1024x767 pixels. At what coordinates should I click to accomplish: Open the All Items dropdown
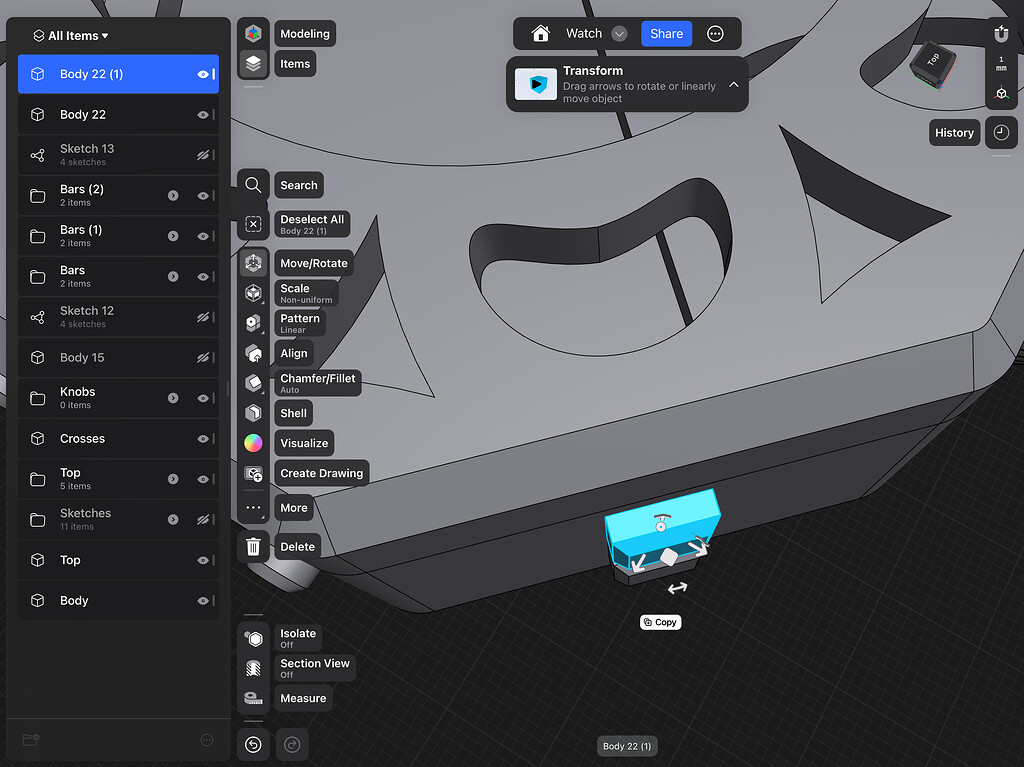[68, 35]
